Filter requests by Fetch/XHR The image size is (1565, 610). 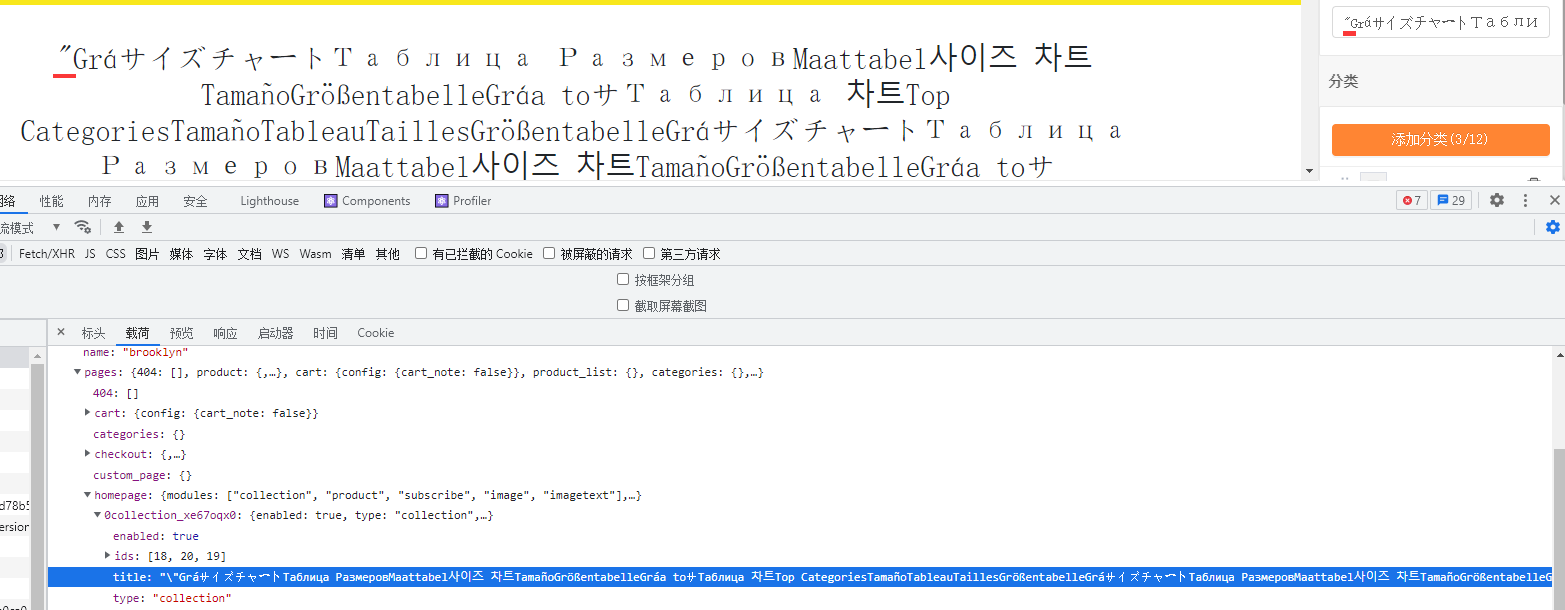47,254
